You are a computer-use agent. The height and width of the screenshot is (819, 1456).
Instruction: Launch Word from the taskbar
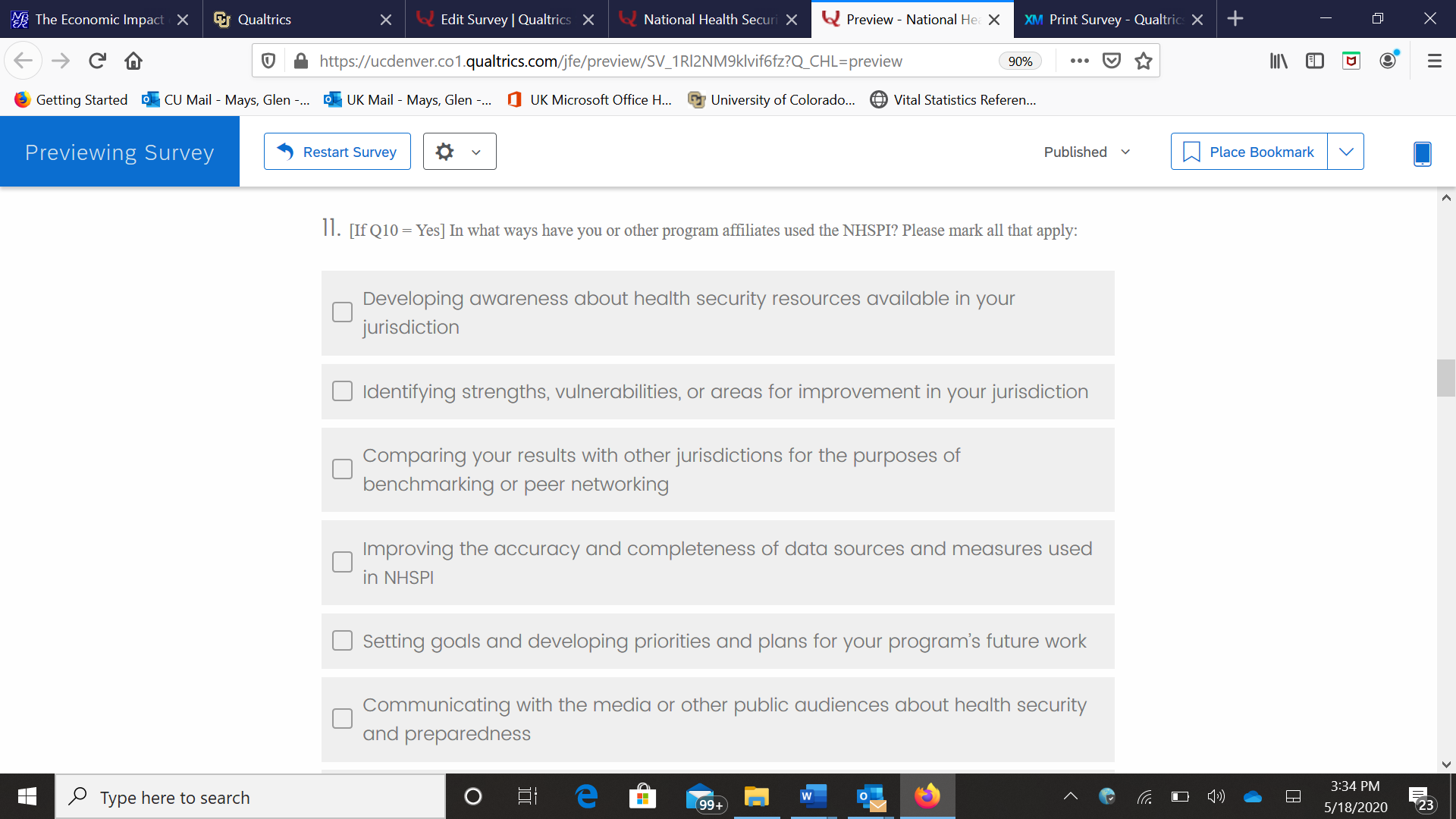pyautogui.click(x=812, y=796)
